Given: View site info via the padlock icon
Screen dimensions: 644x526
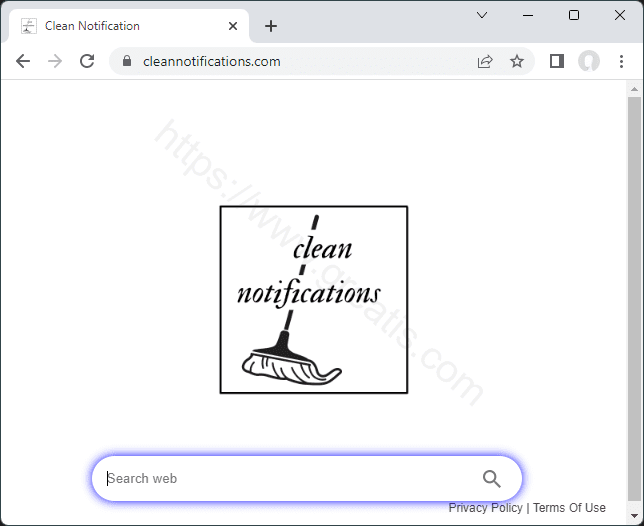Looking at the screenshot, I should click(x=126, y=61).
